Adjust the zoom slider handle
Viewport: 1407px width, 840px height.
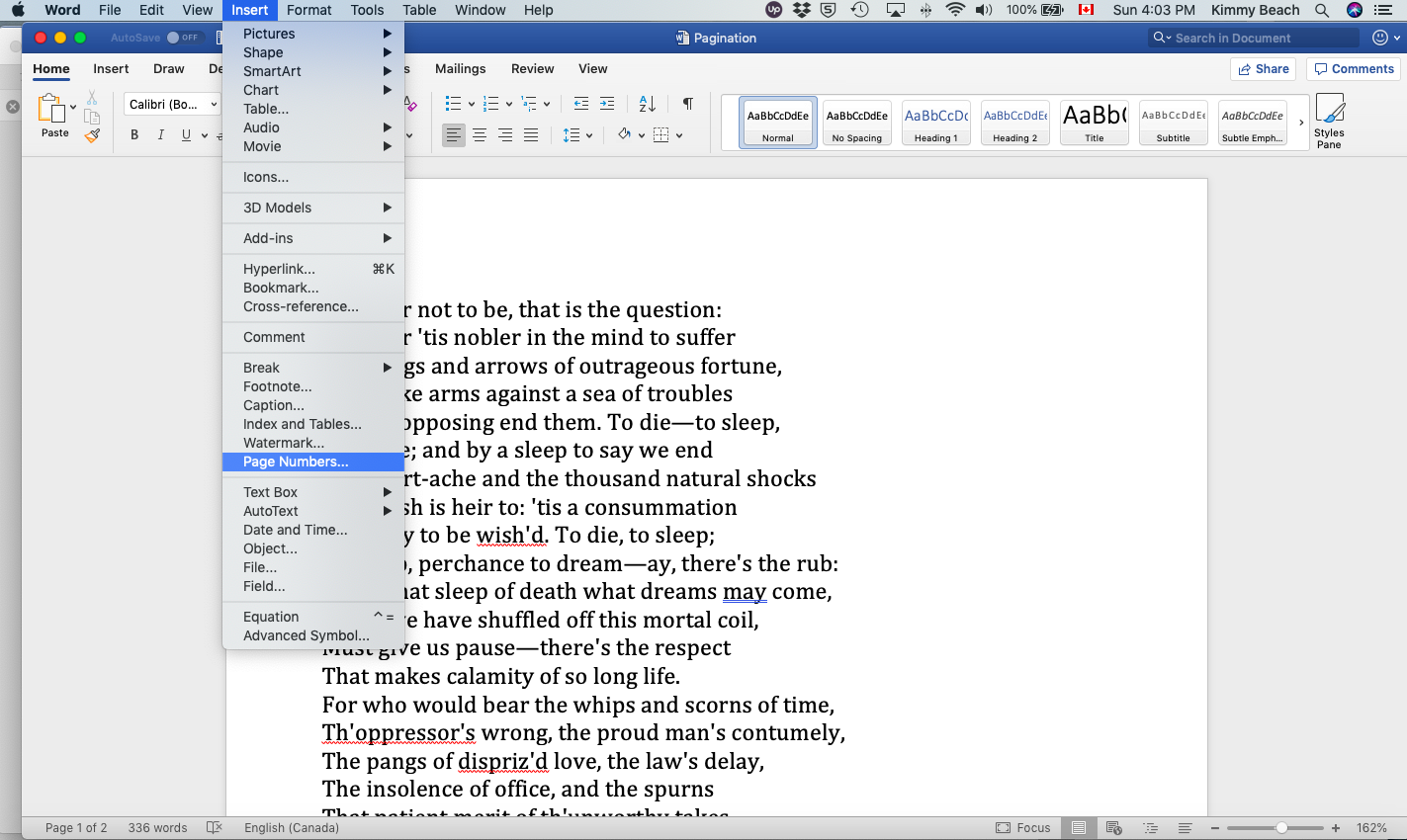click(x=1281, y=828)
